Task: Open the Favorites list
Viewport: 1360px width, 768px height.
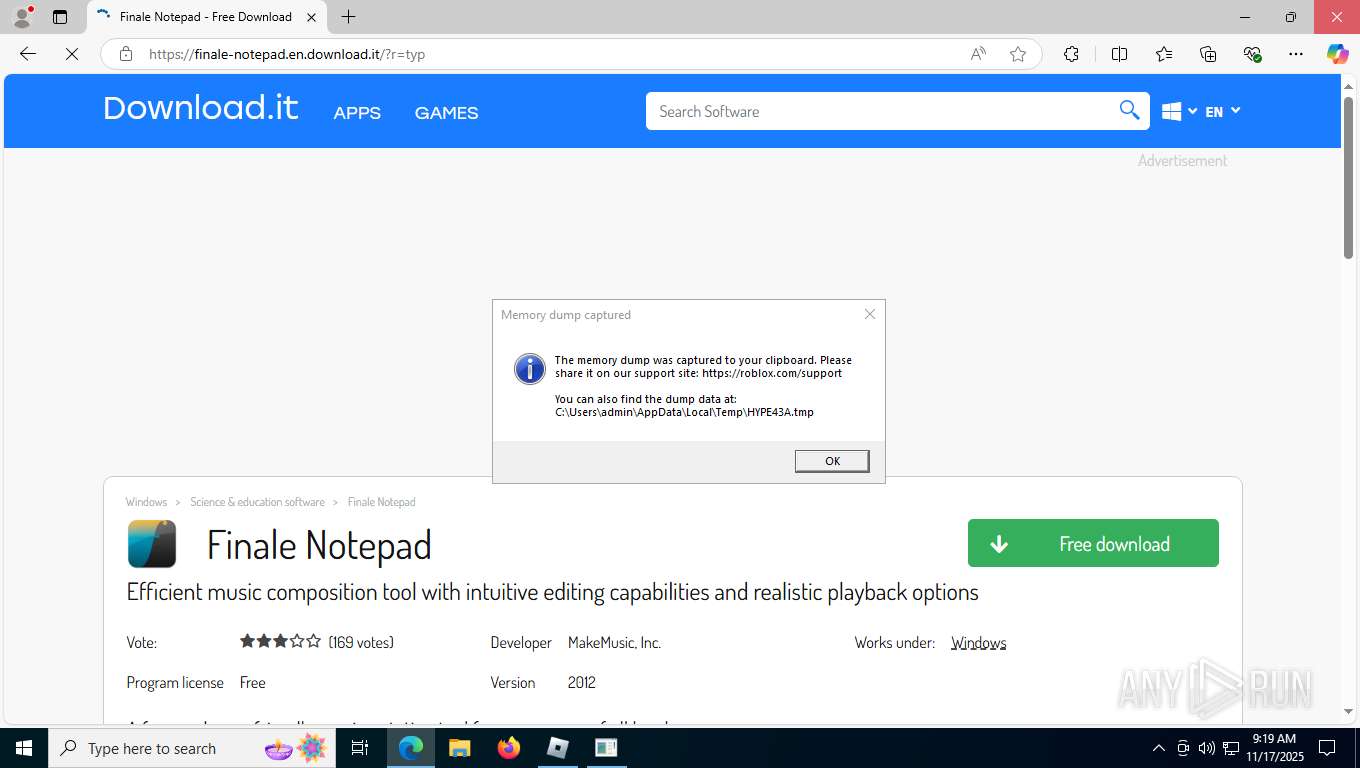Action: tap(1164, 54)
